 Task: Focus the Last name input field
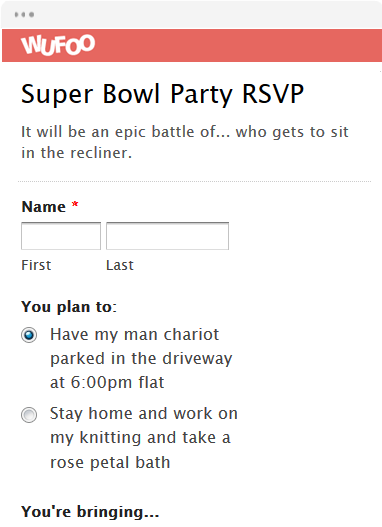point(167,236)
